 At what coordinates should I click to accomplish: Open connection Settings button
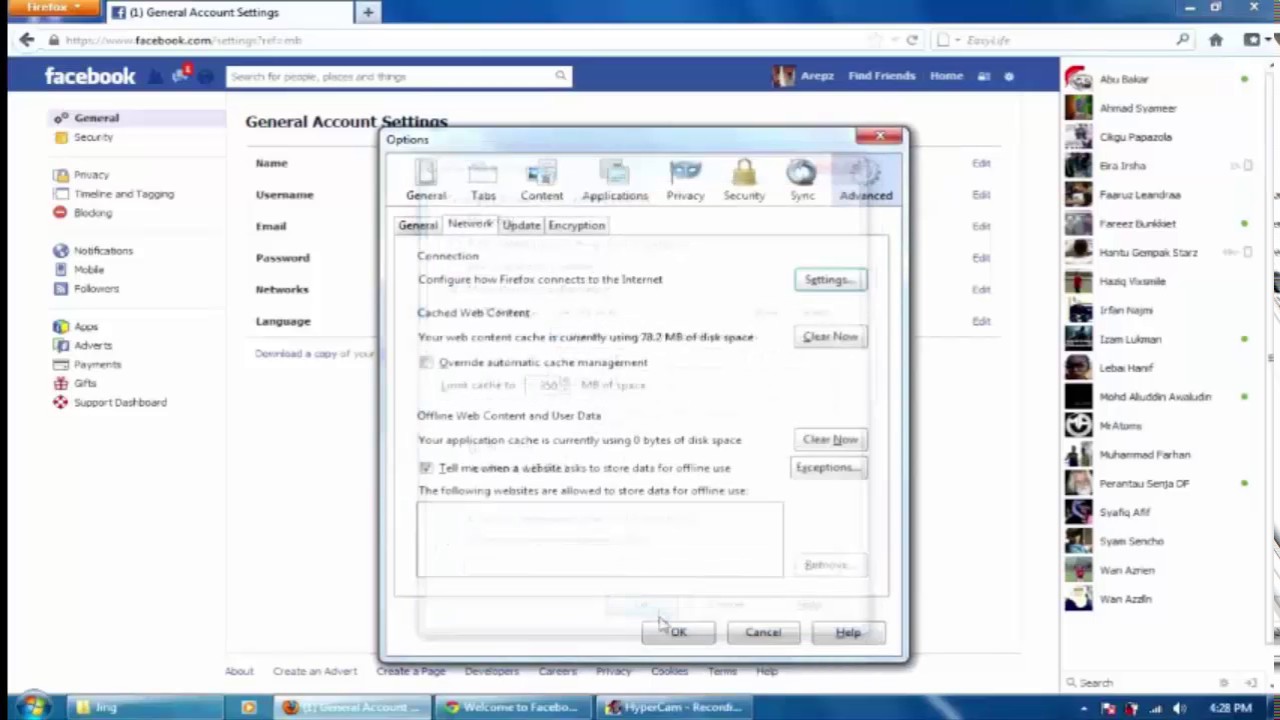click(830, 280)
